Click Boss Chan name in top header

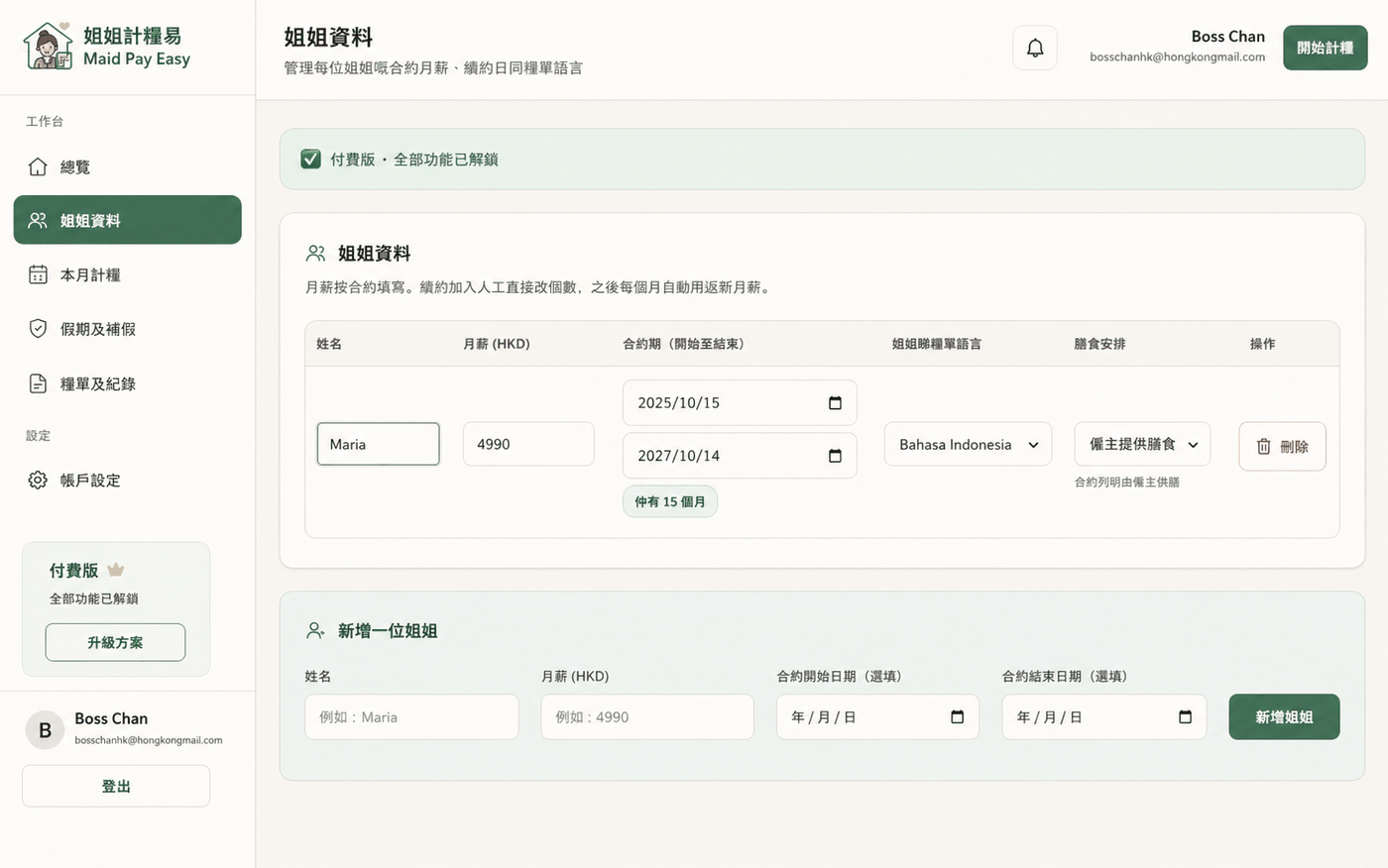click(x=1227, y=37)
